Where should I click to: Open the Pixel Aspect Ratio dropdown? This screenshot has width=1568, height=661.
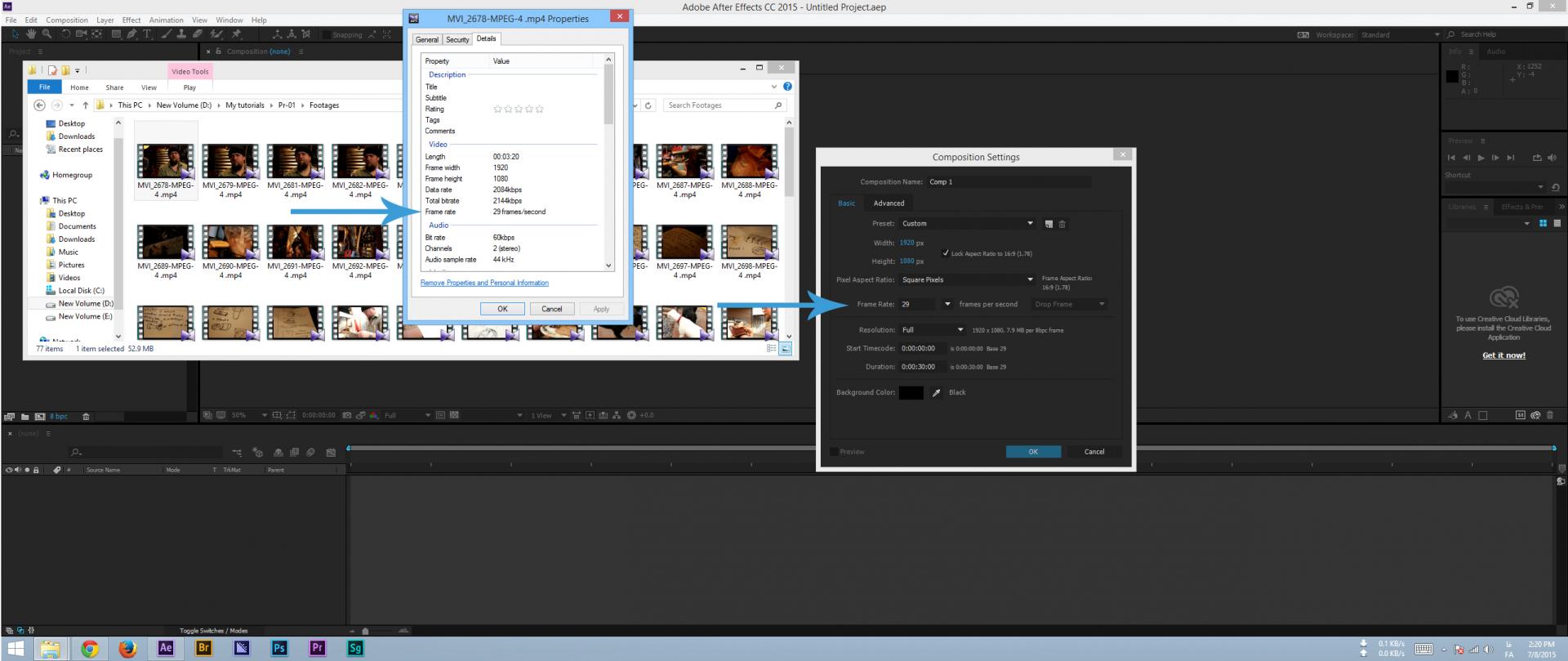pos(968,279)
